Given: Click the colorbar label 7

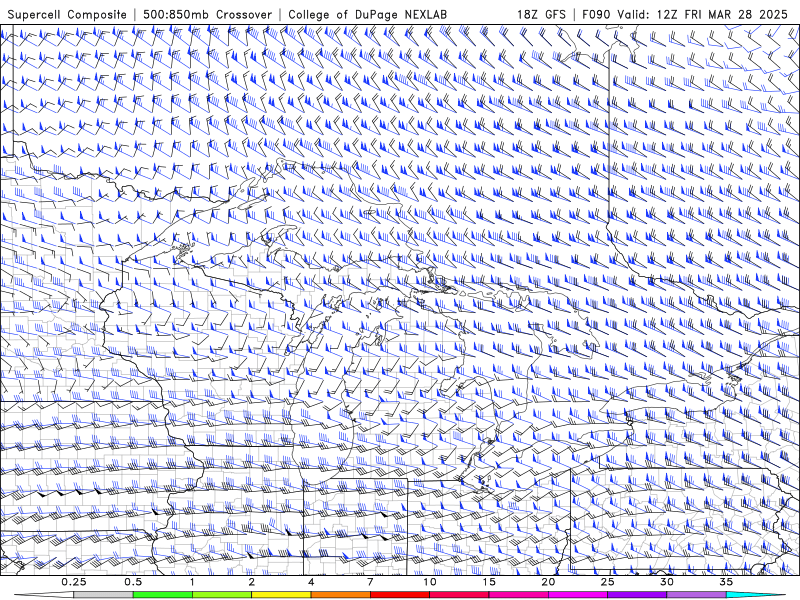Looking at the screenshot, I should click(x=370, y=582).
